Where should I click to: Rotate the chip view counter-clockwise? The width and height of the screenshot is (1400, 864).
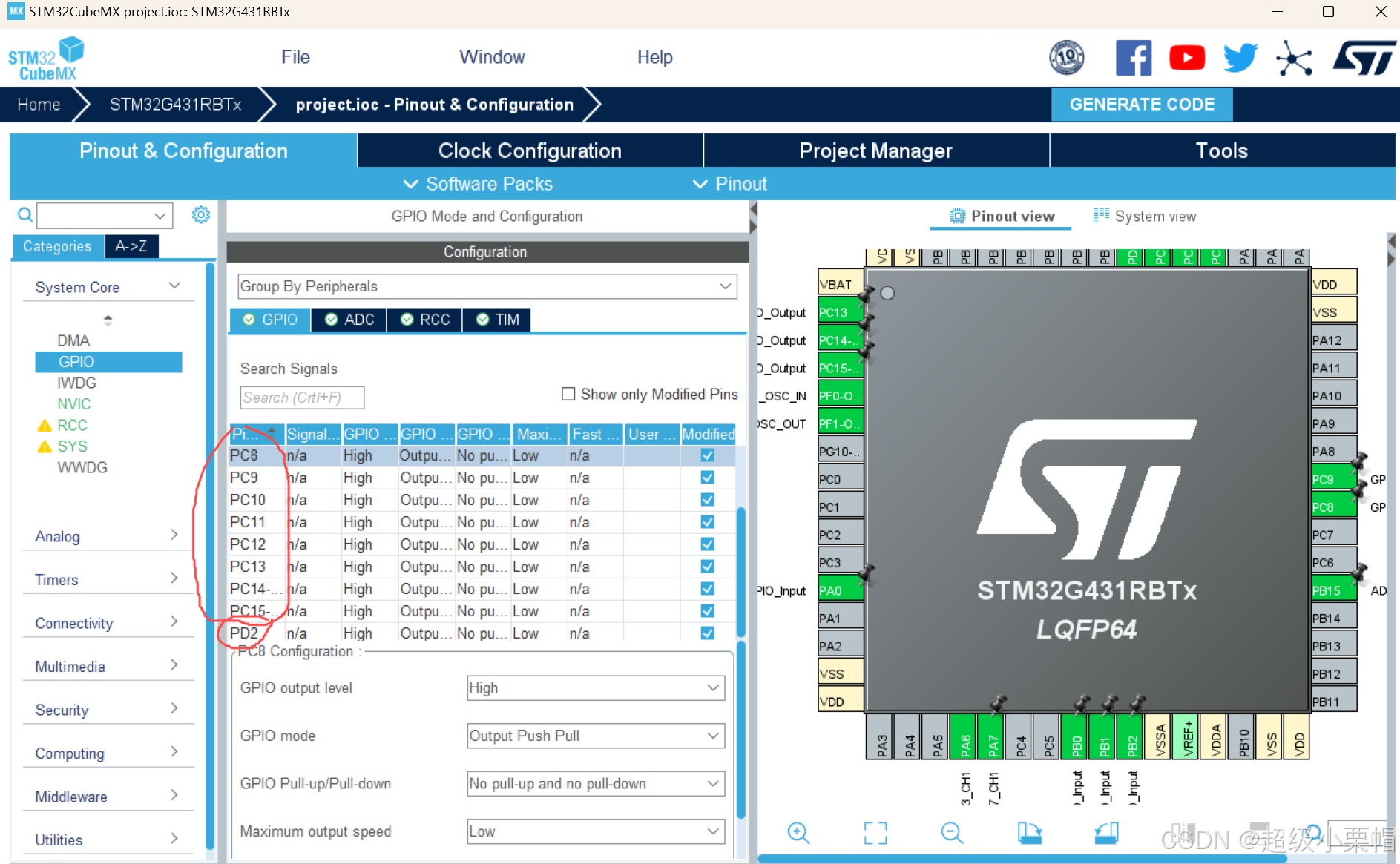[x=1106, y=833]
